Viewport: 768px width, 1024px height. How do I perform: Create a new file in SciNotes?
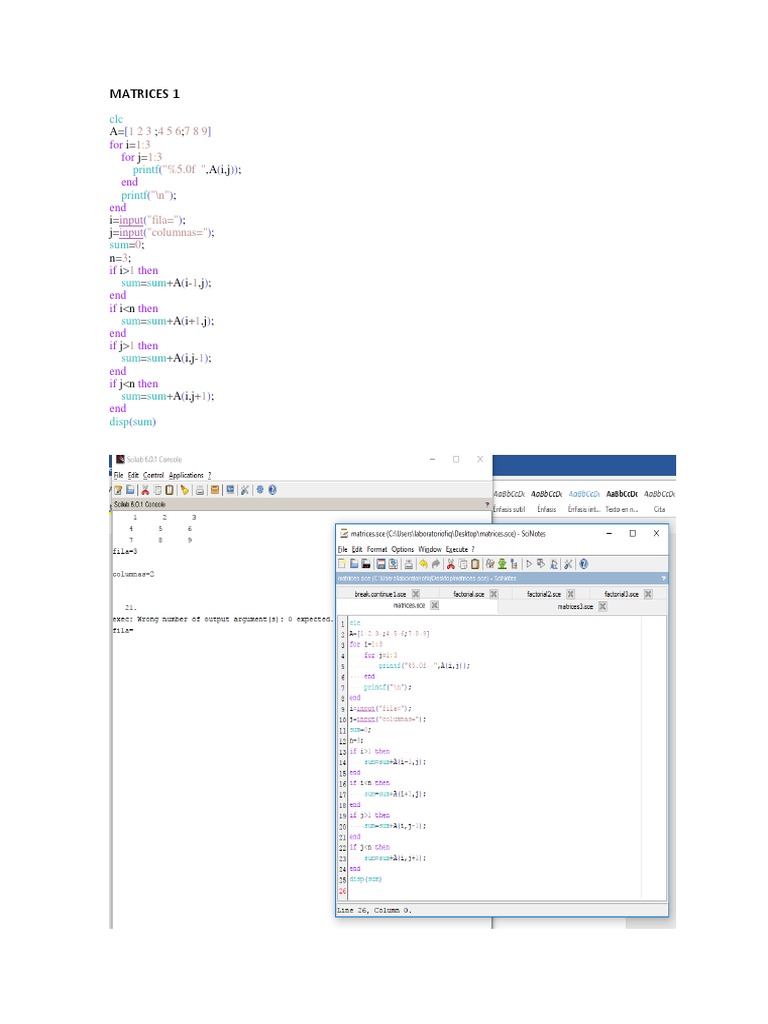click(x=342, y=564)
